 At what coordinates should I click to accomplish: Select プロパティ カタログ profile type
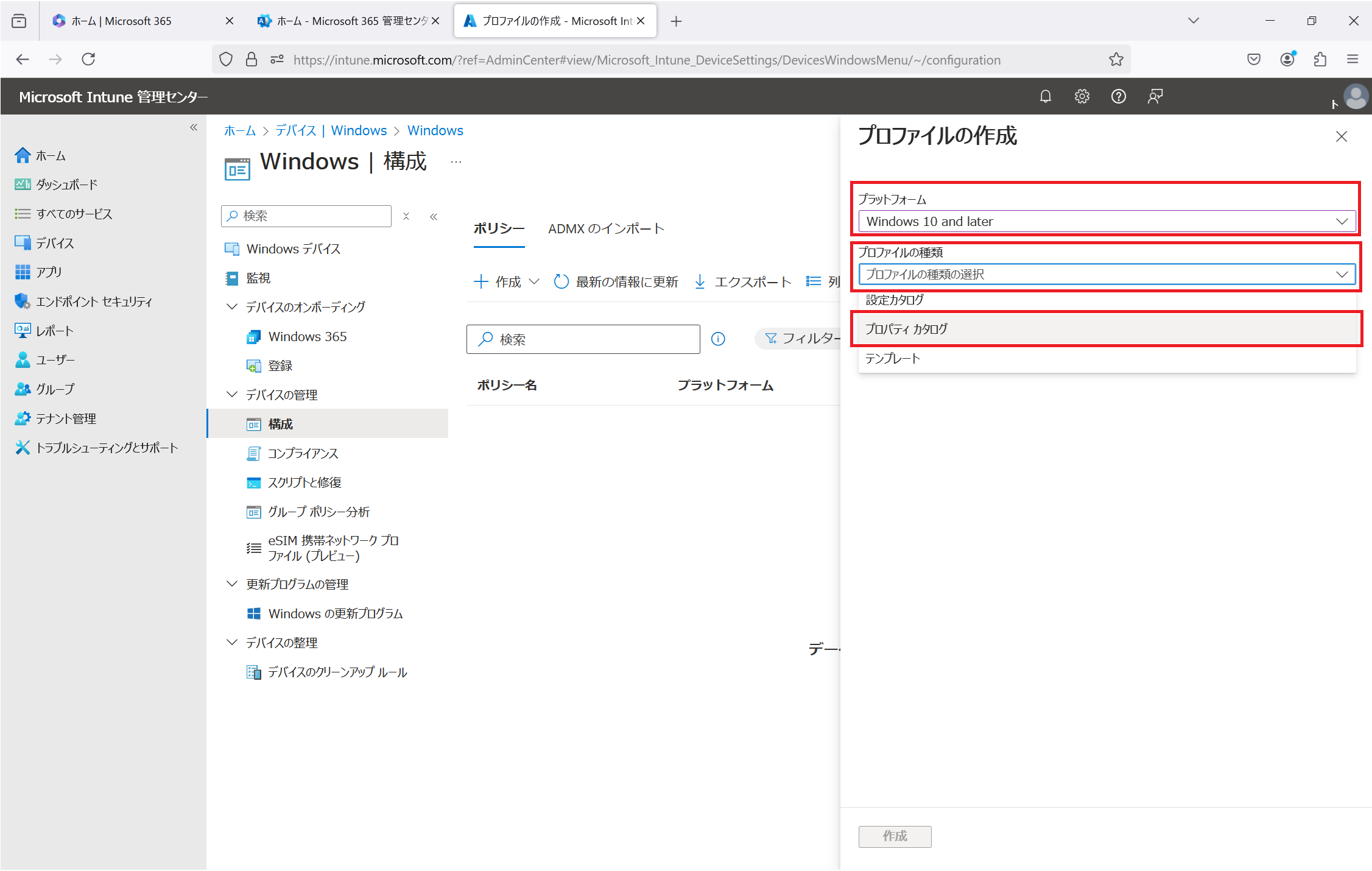[1106, 329]
